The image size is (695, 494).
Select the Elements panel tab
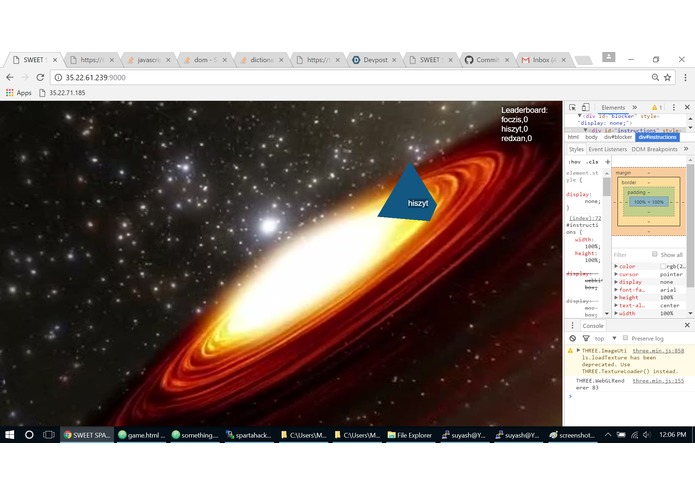pos(613,108)
